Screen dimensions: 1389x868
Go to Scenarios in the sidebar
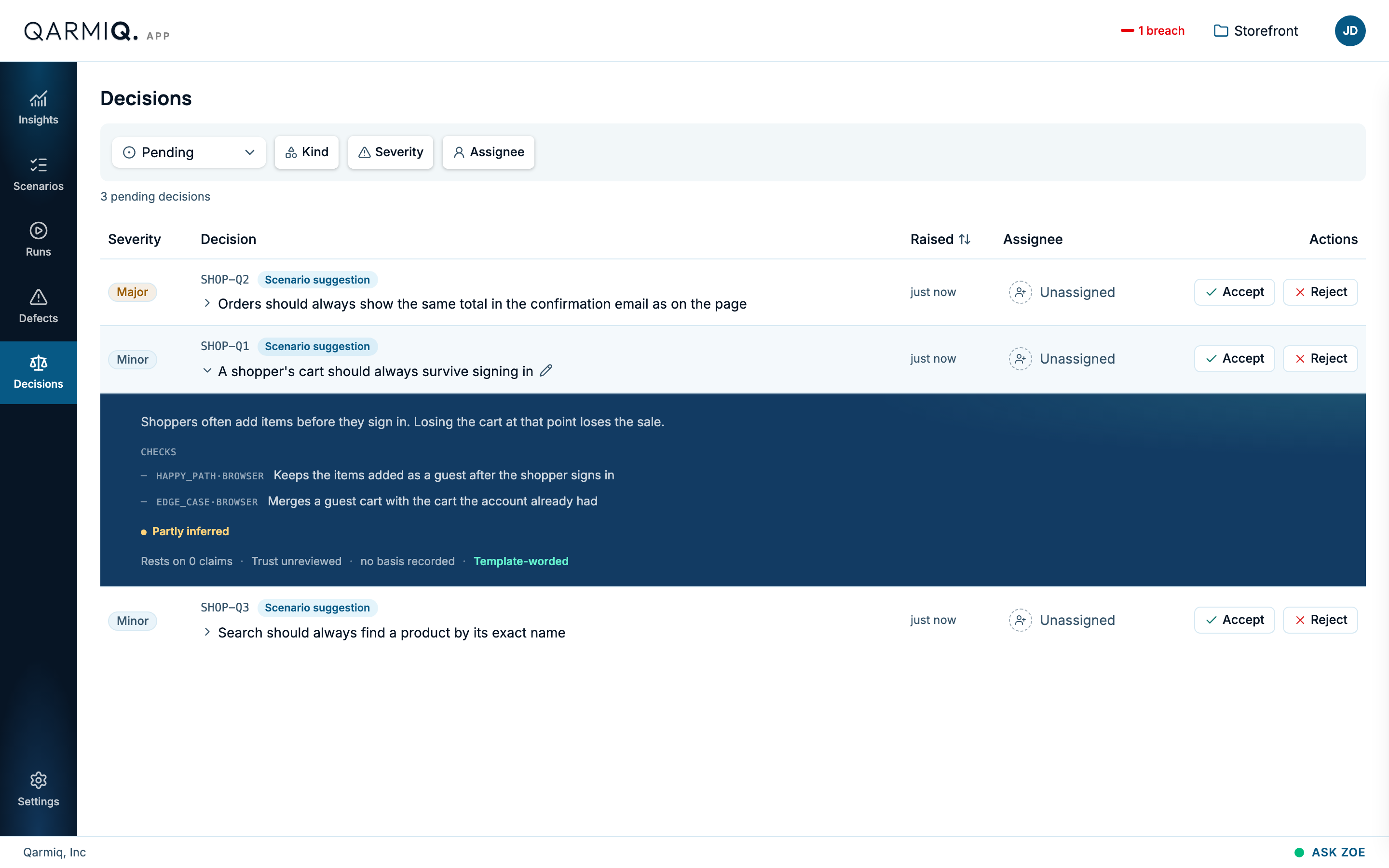point(39,174)
